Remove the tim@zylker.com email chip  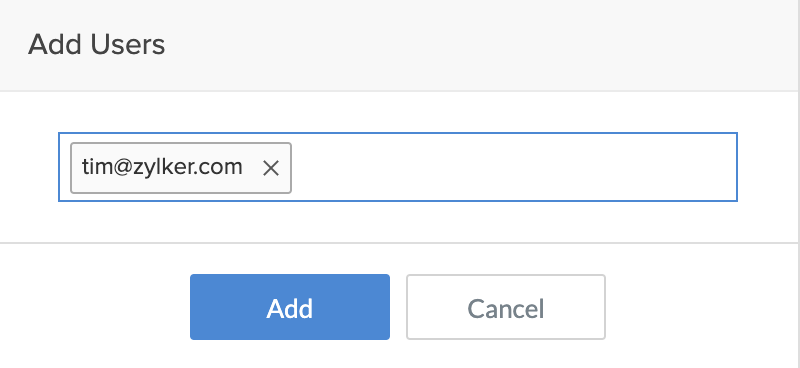coord(270,168)
